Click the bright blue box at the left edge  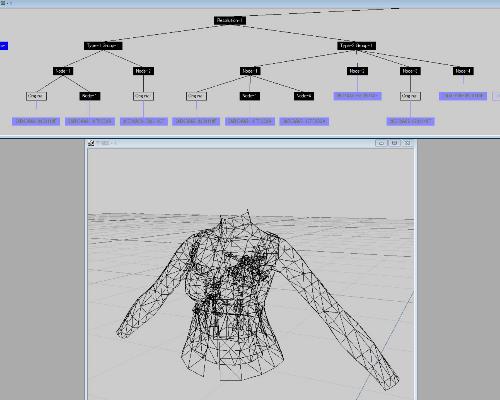point(4,46)
